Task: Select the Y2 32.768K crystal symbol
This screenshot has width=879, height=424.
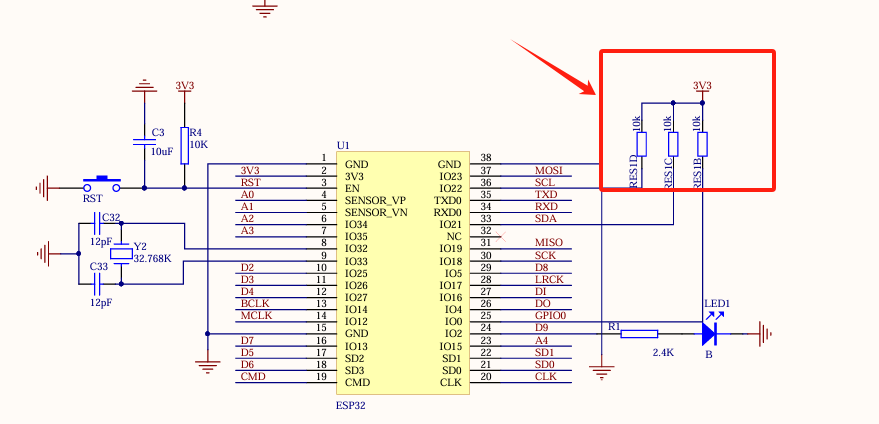Action: tap(122, 252)
